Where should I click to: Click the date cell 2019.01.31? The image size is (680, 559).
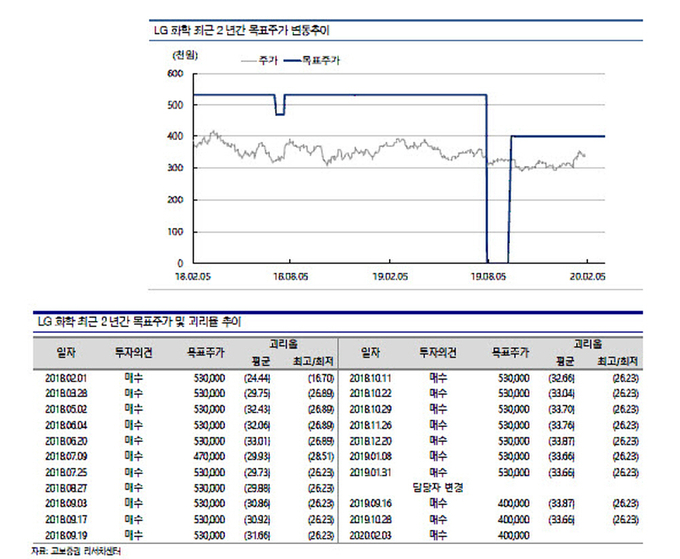[370, 472]
